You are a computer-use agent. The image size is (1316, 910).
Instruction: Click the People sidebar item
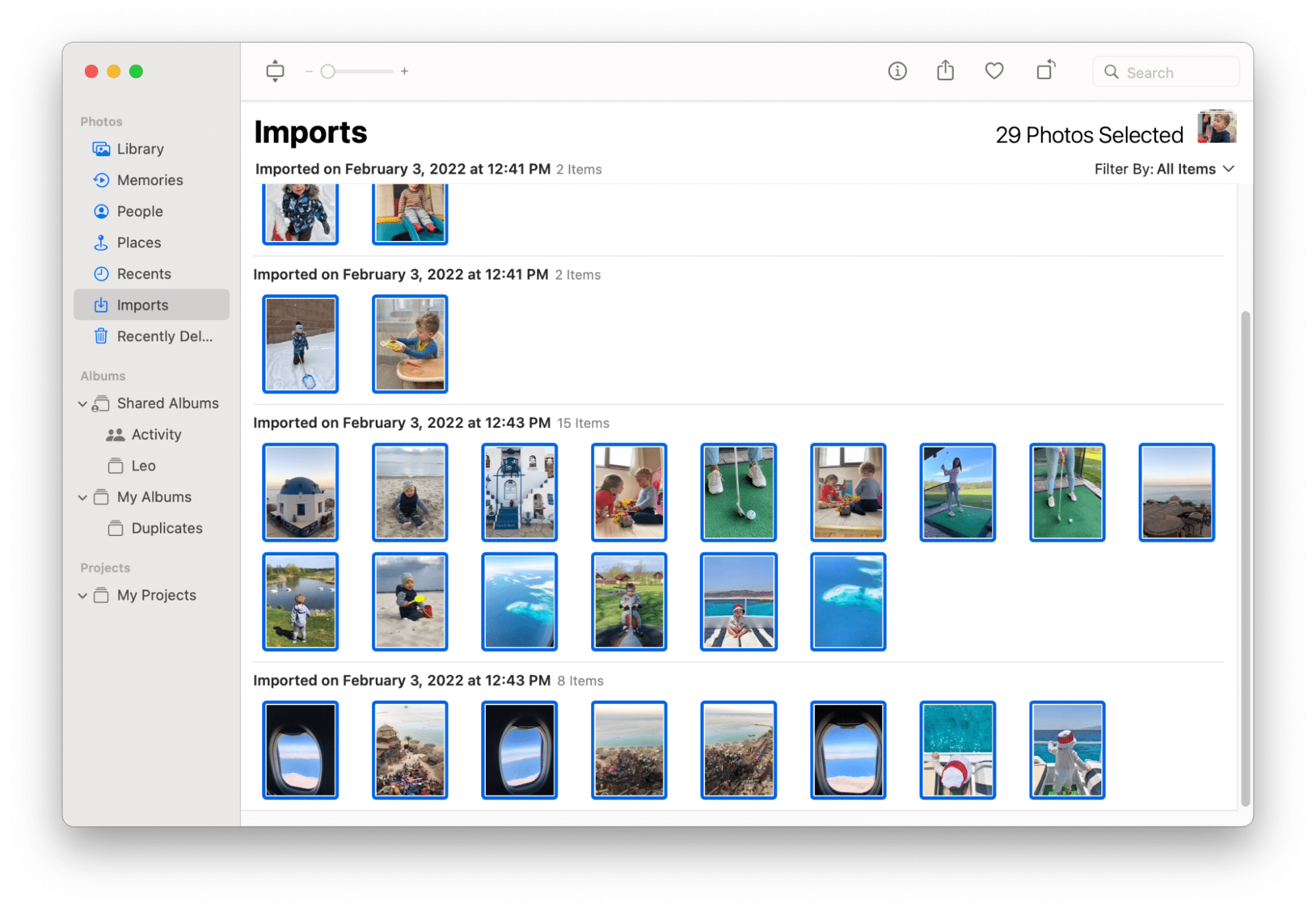139,211
